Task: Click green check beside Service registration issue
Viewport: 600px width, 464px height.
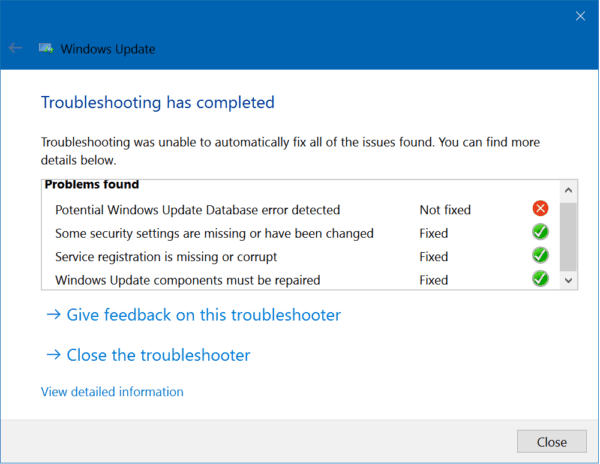Action: 540,255
